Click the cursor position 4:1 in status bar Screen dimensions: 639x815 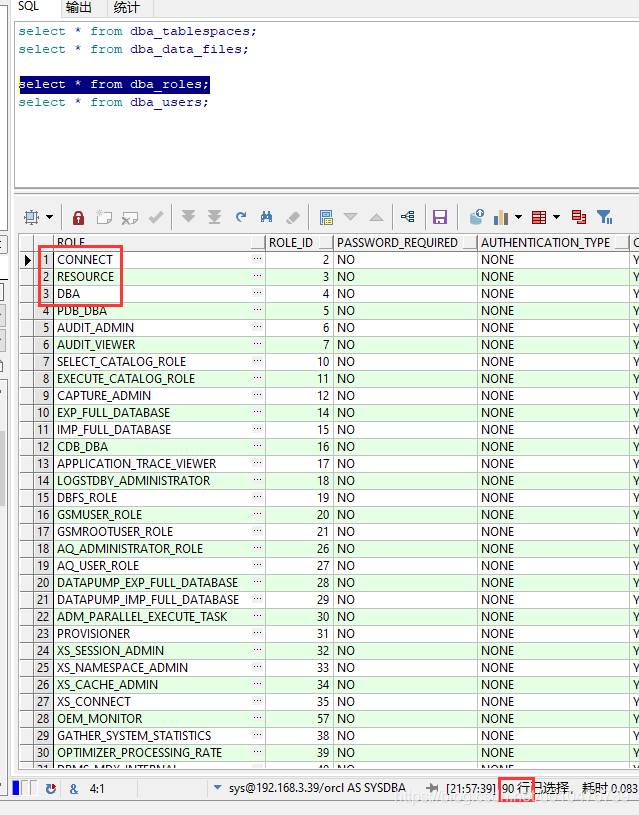click(97, 789)
